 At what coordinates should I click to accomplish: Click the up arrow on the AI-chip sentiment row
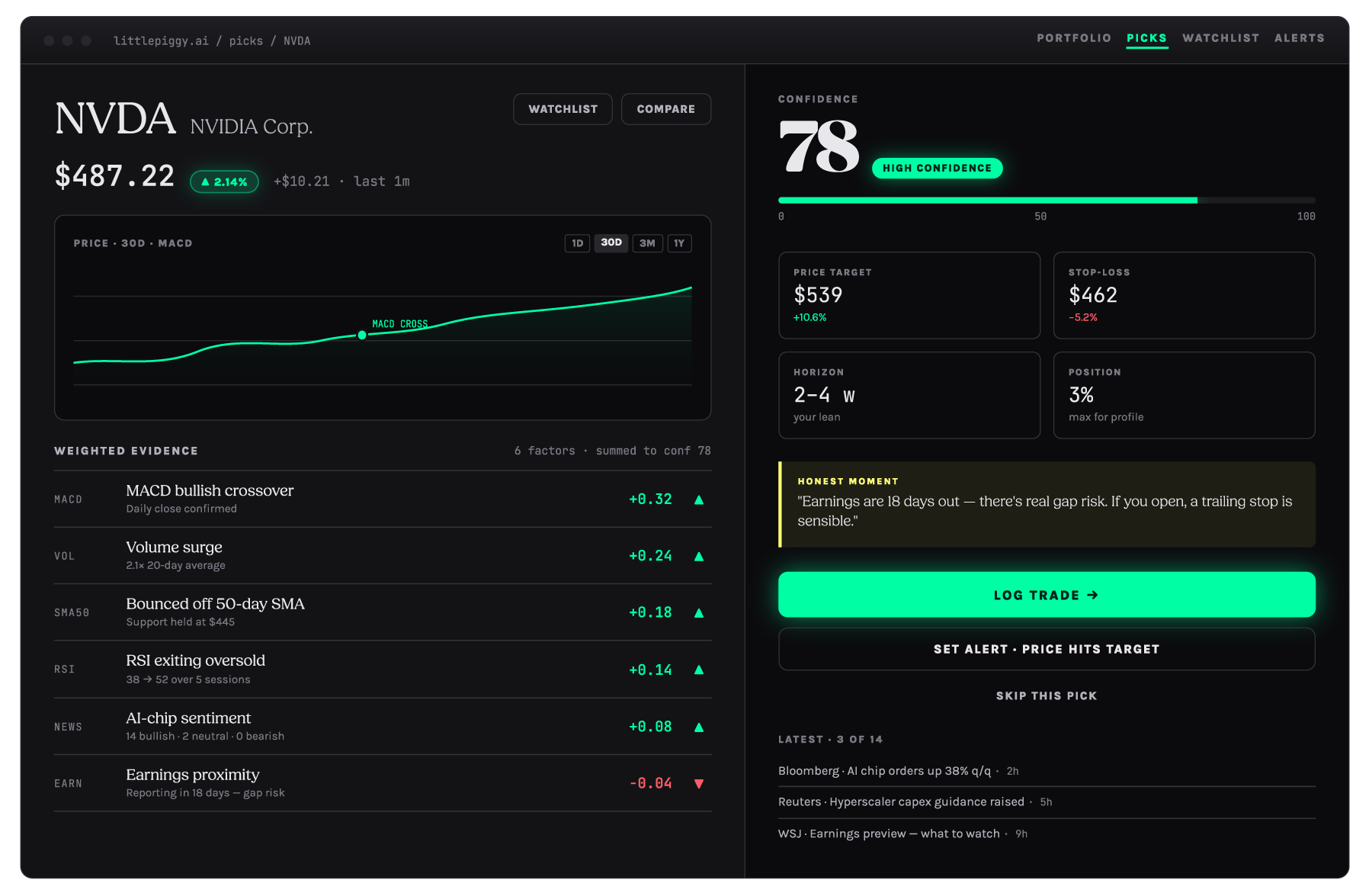(699, 727)
